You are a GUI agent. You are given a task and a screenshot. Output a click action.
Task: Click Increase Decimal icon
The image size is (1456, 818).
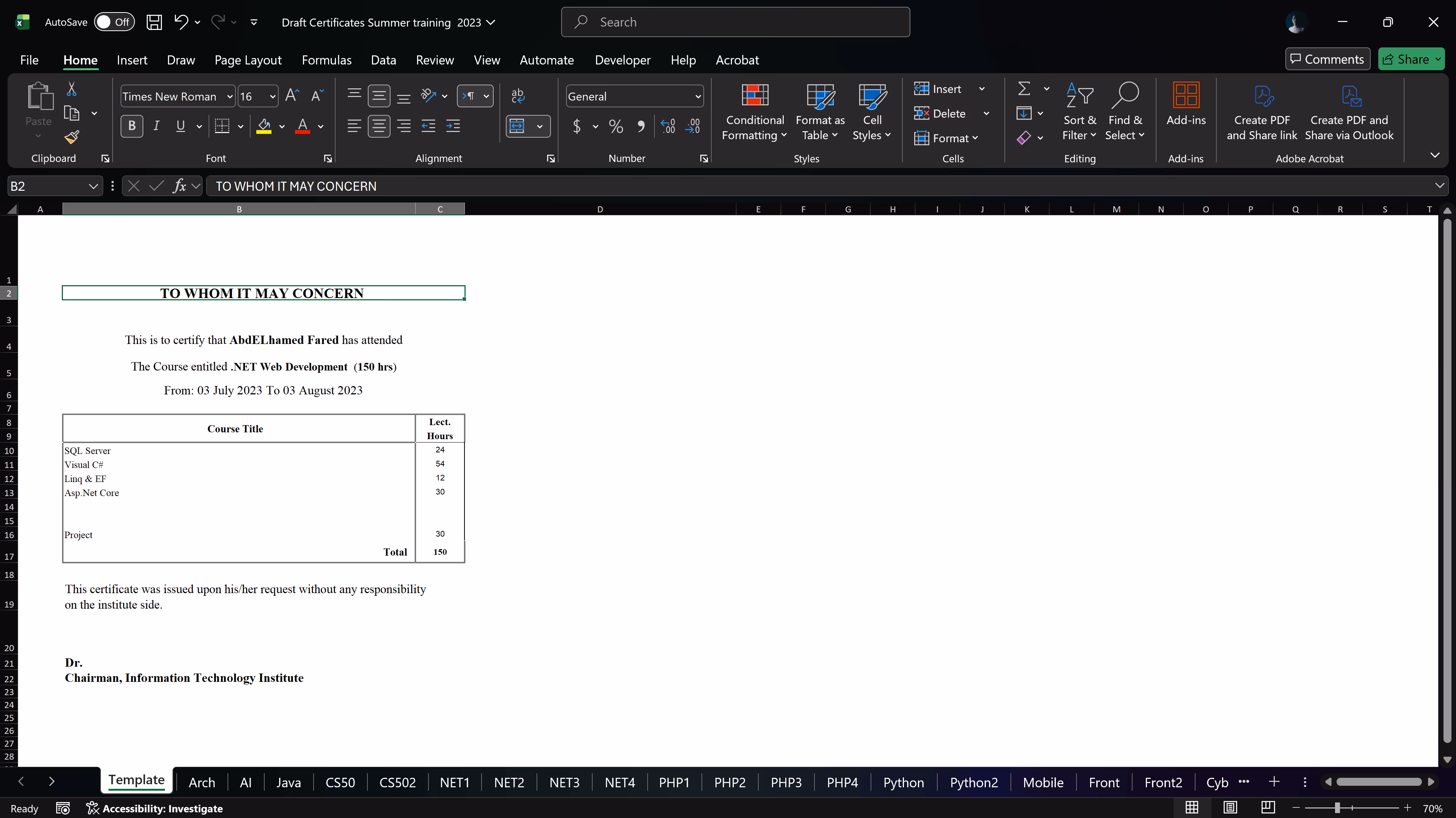668,126
